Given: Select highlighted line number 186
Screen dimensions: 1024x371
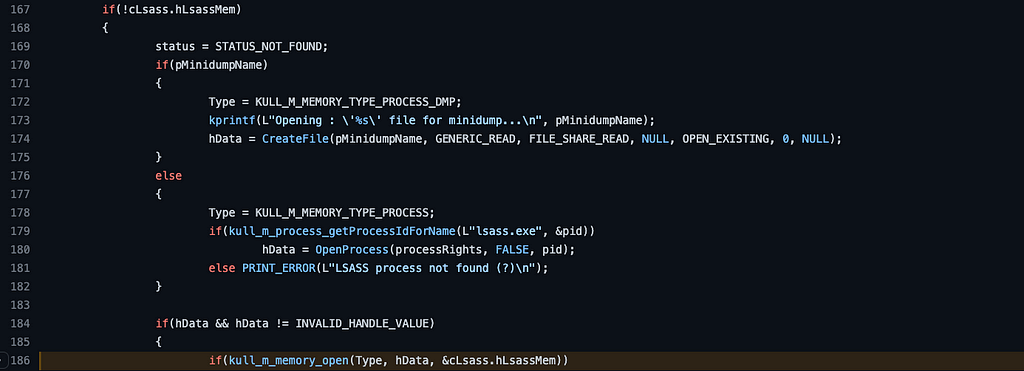Looking at the screenshot, I should coord(21,361).
